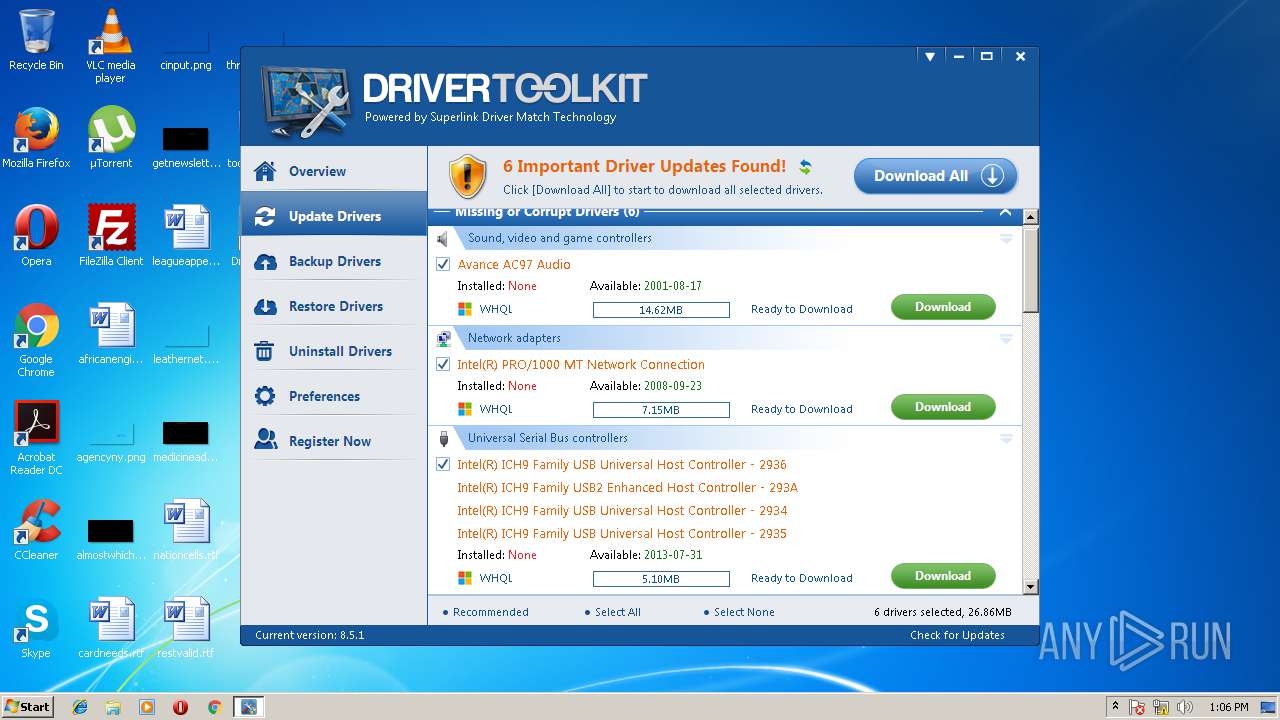Click the driver list scrollbar thumb
This screenshot has width=1280, height=720.
click(x=1031, y=268)
